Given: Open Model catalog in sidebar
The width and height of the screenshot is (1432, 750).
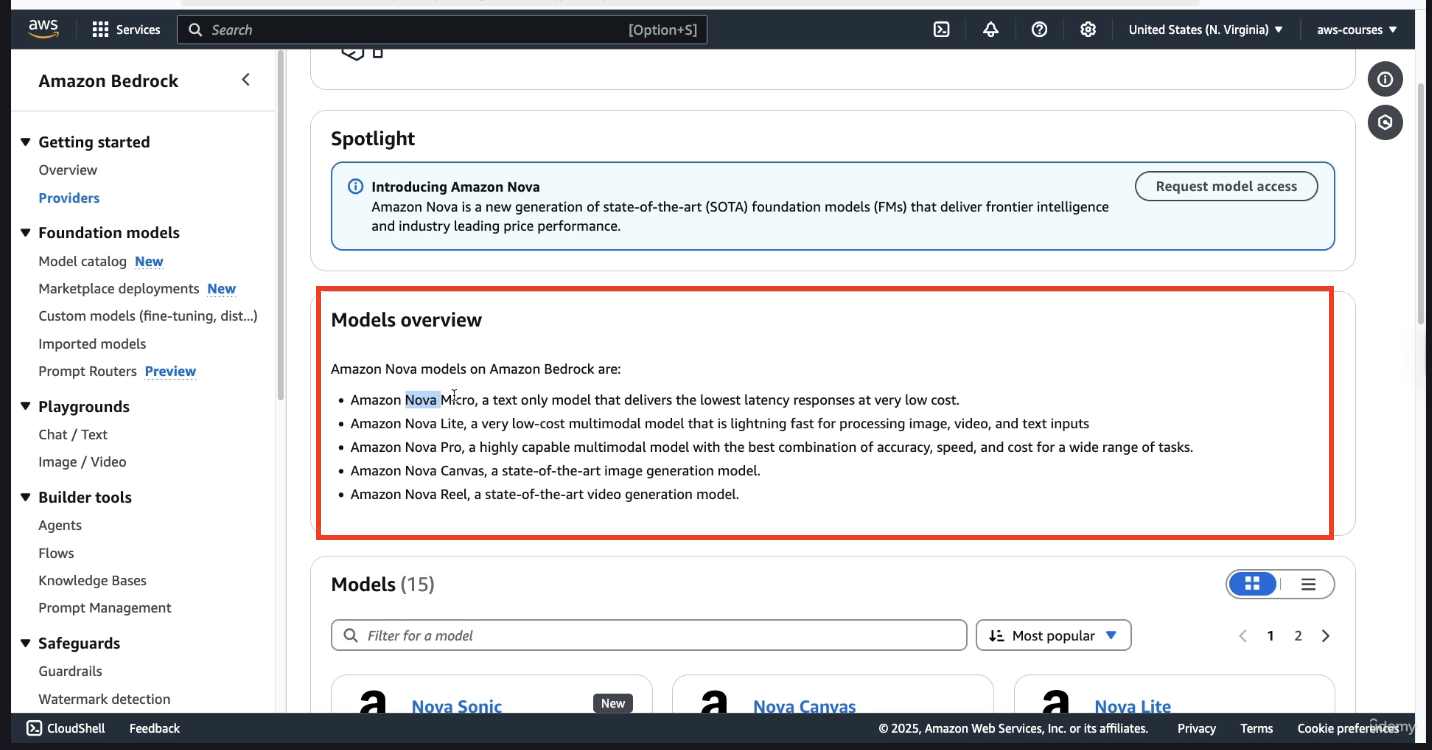Looking at the screenshot, I should (x=82, y=261).
